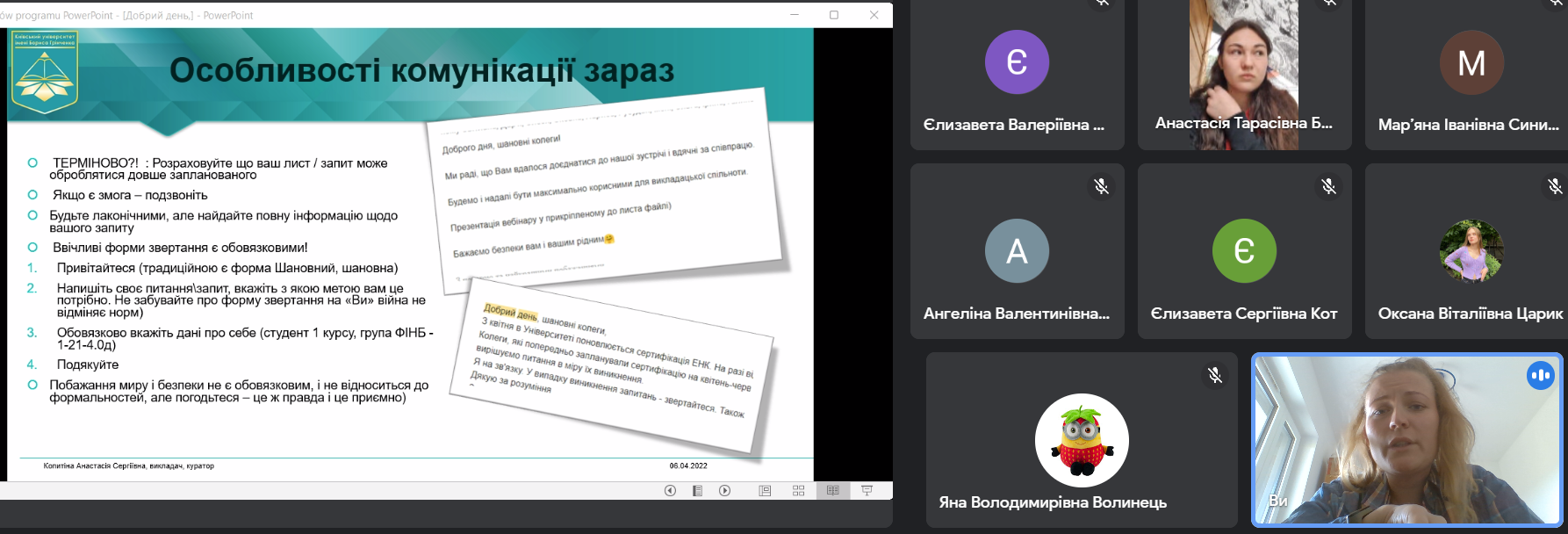Select Оксана Віталіївна Царик's profile photo
Image resolution: width=1568 pixels, height=534 pixels.
pyautogui.click(x=1471, y=251)
